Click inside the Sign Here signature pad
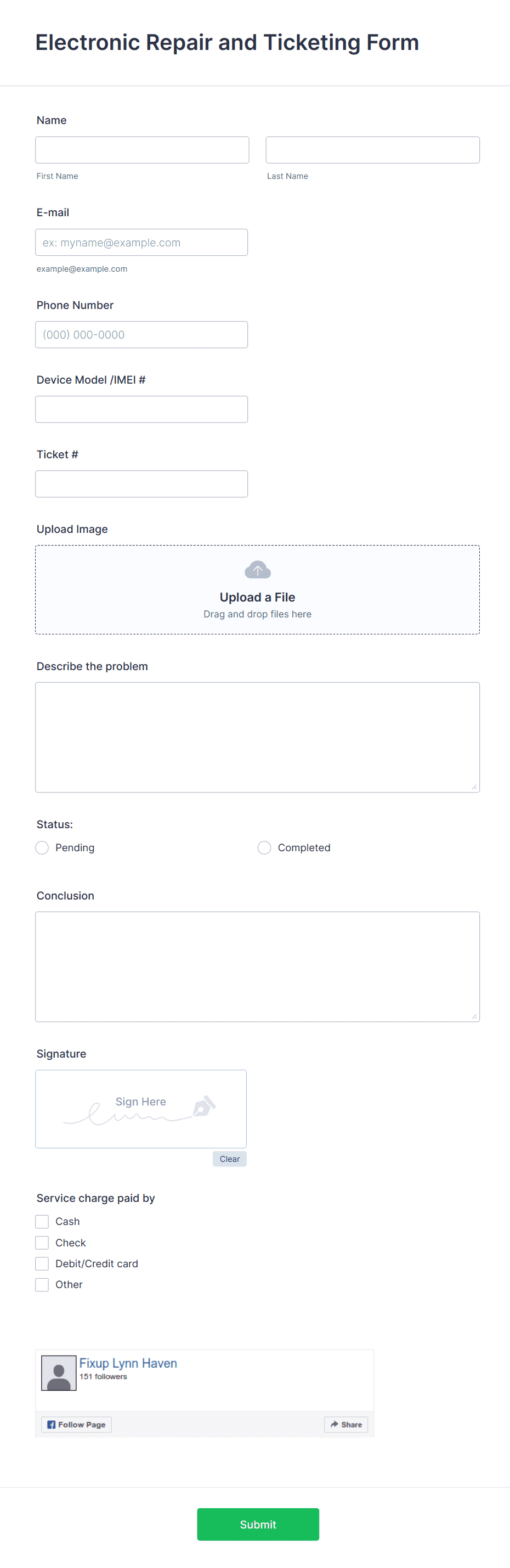Viewport: 510px width, 1568px height. [x=140, y=1109]
